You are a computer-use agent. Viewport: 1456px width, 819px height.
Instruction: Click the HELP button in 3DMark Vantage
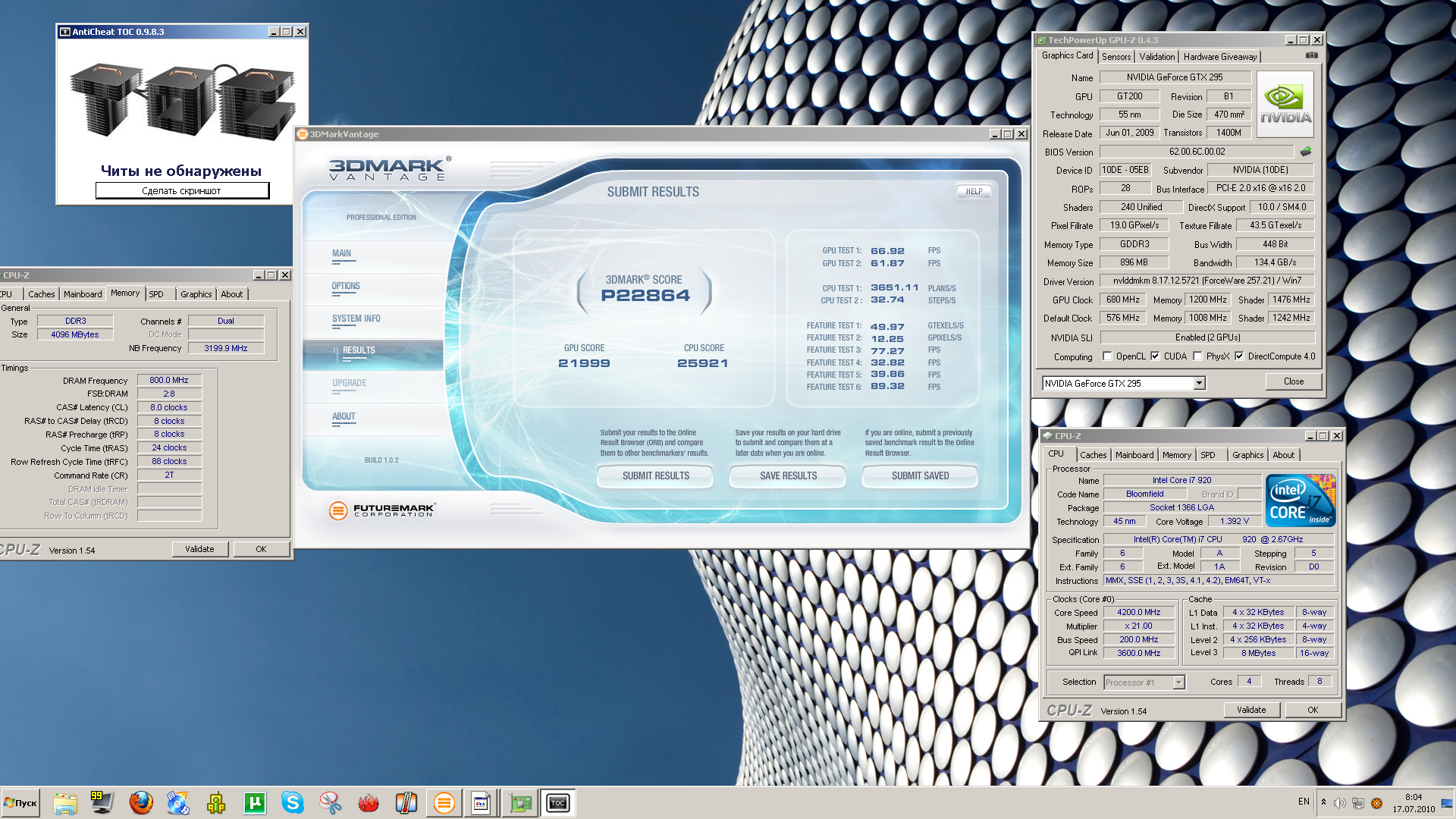click(974, 192)
